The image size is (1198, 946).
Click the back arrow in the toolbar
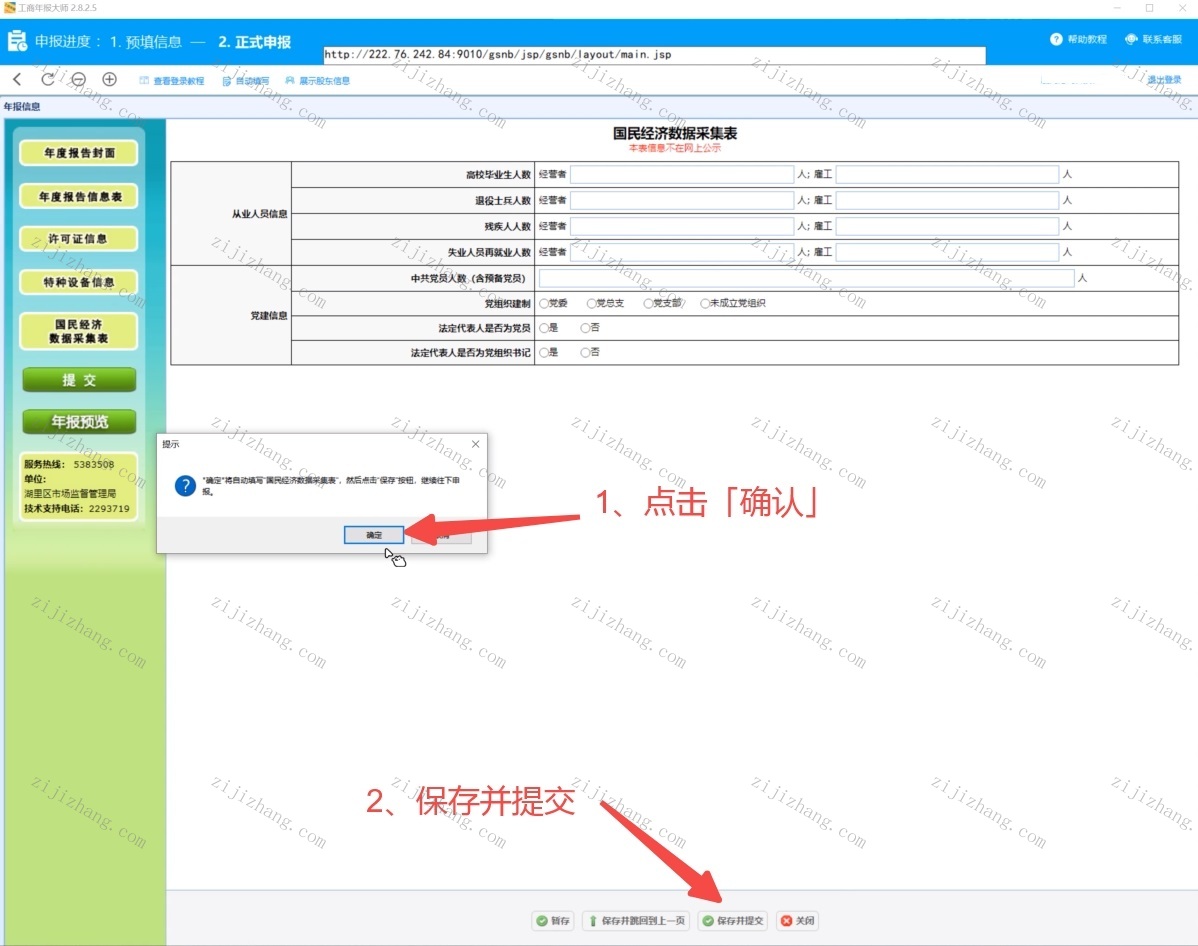pos(18,79)
